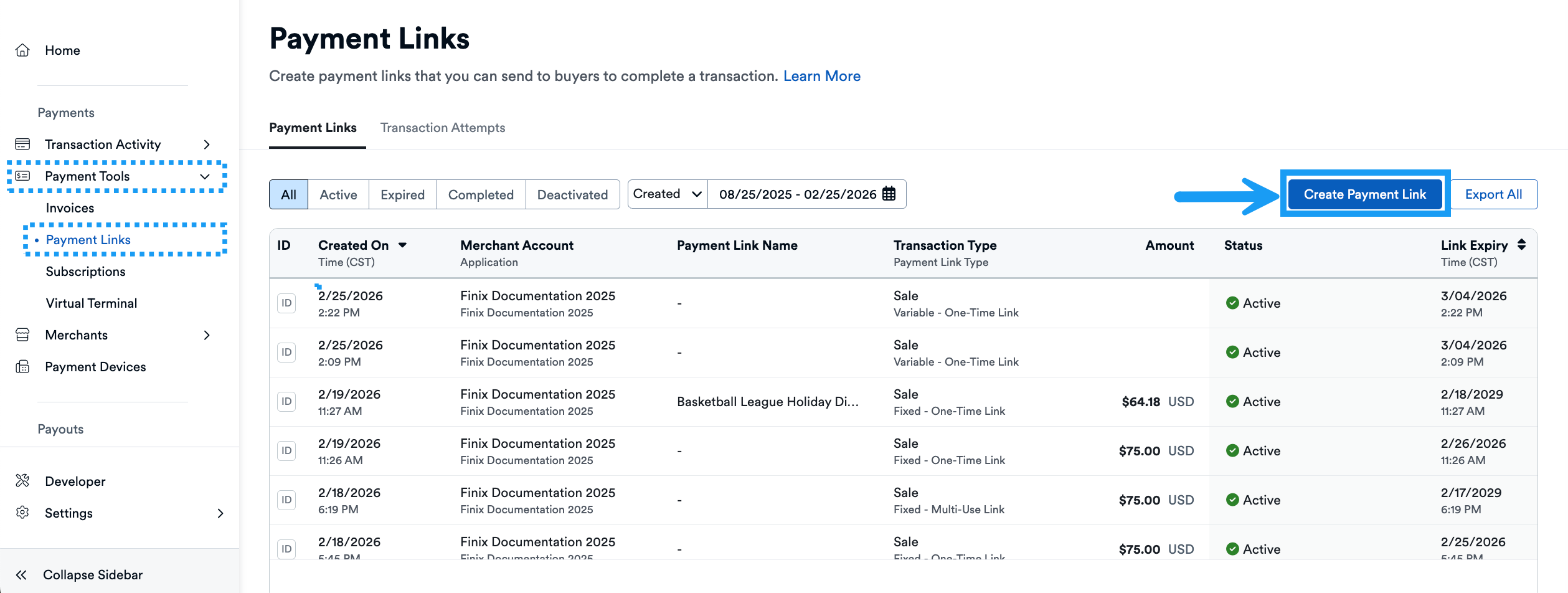Image resolution: width=1568 pixels, height=593 pixels.
Task: Open the Created sort dropdown
Action: tap(667, 194)
